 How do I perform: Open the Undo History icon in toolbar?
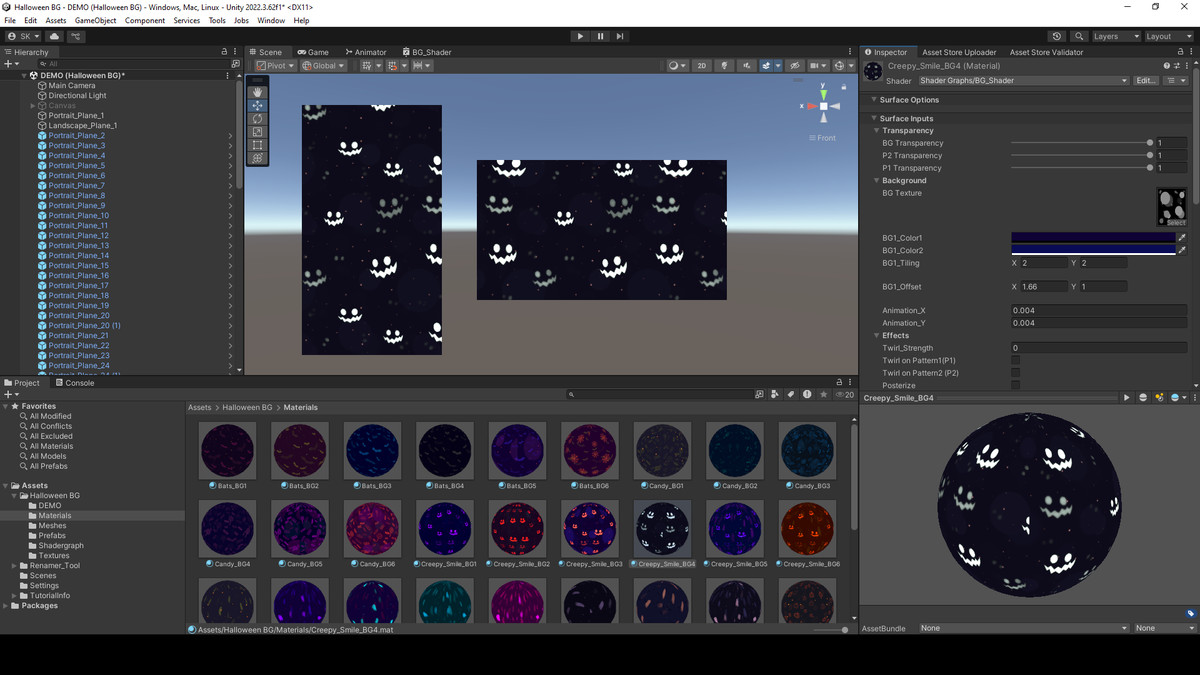1057,36
